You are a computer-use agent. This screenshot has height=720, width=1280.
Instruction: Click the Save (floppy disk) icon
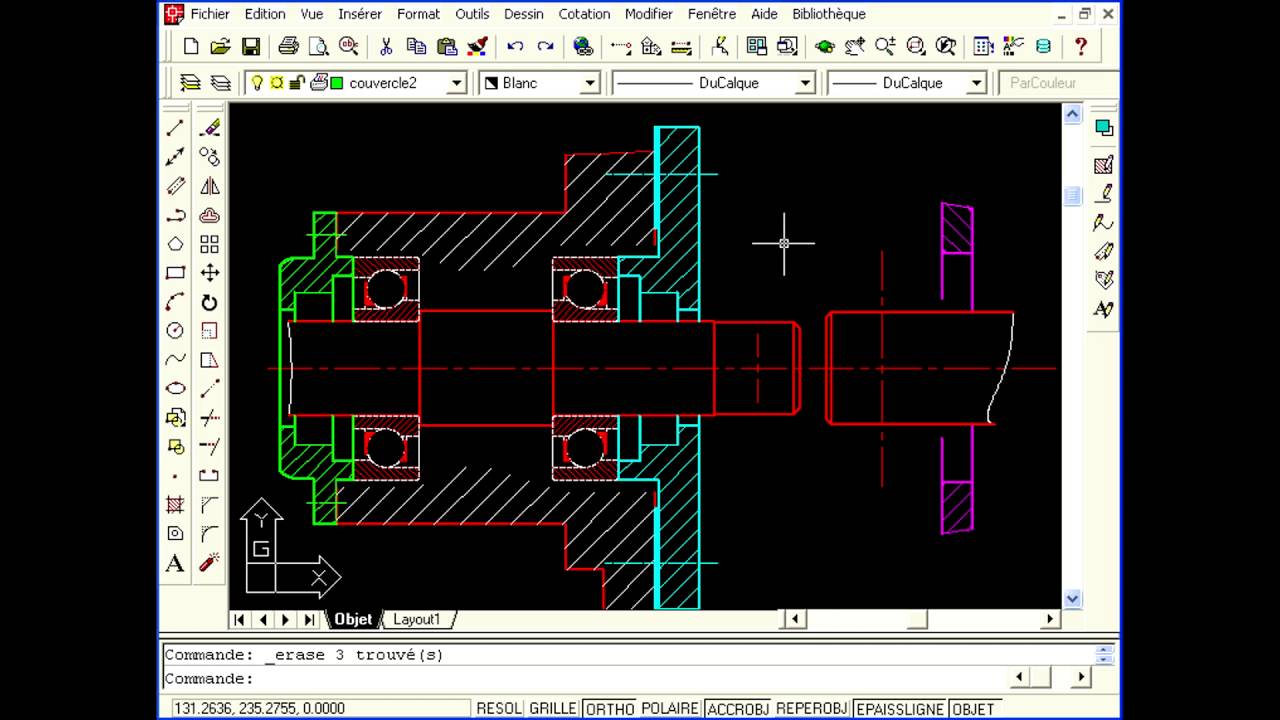[251, 46]
